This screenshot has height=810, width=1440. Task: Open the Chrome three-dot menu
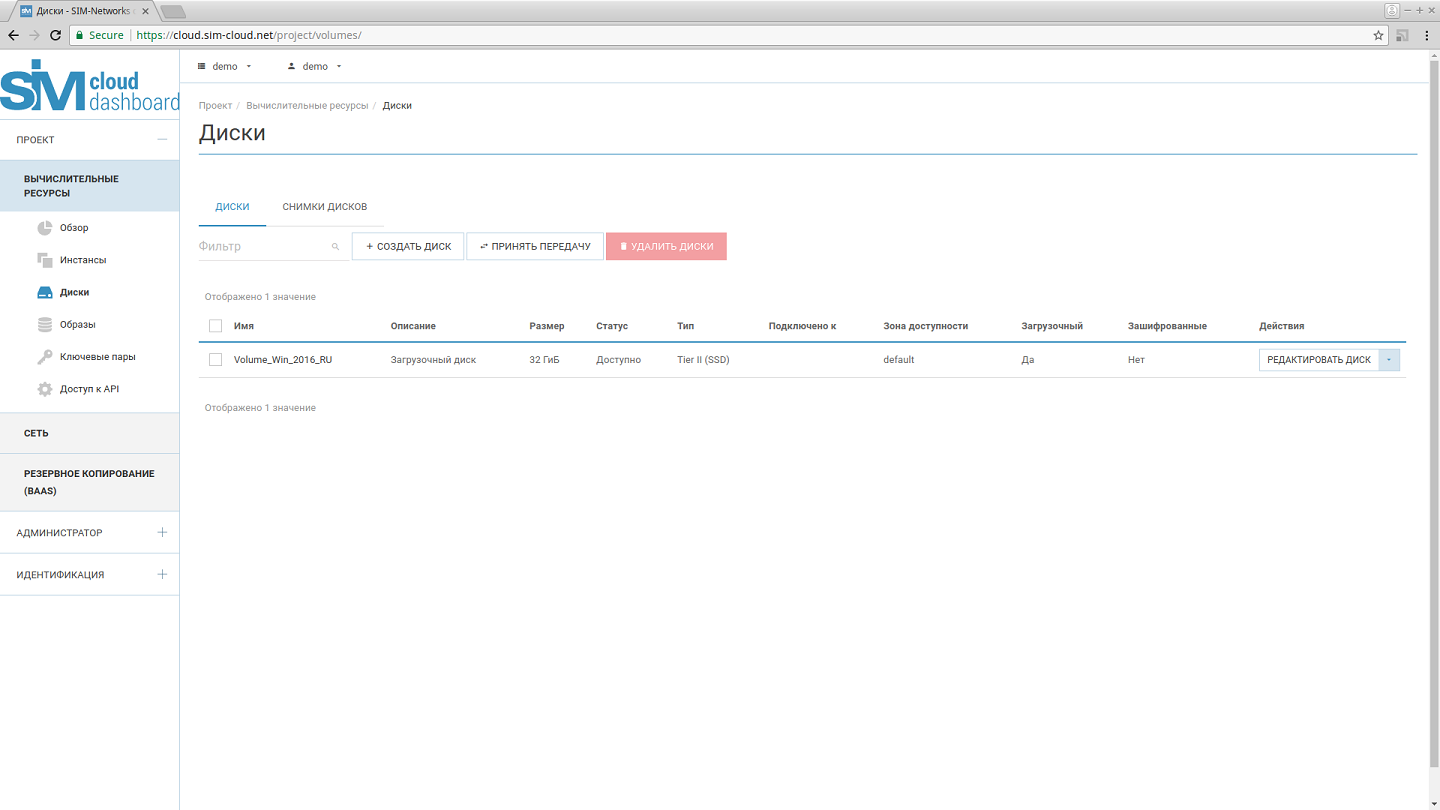(1427, 35)
